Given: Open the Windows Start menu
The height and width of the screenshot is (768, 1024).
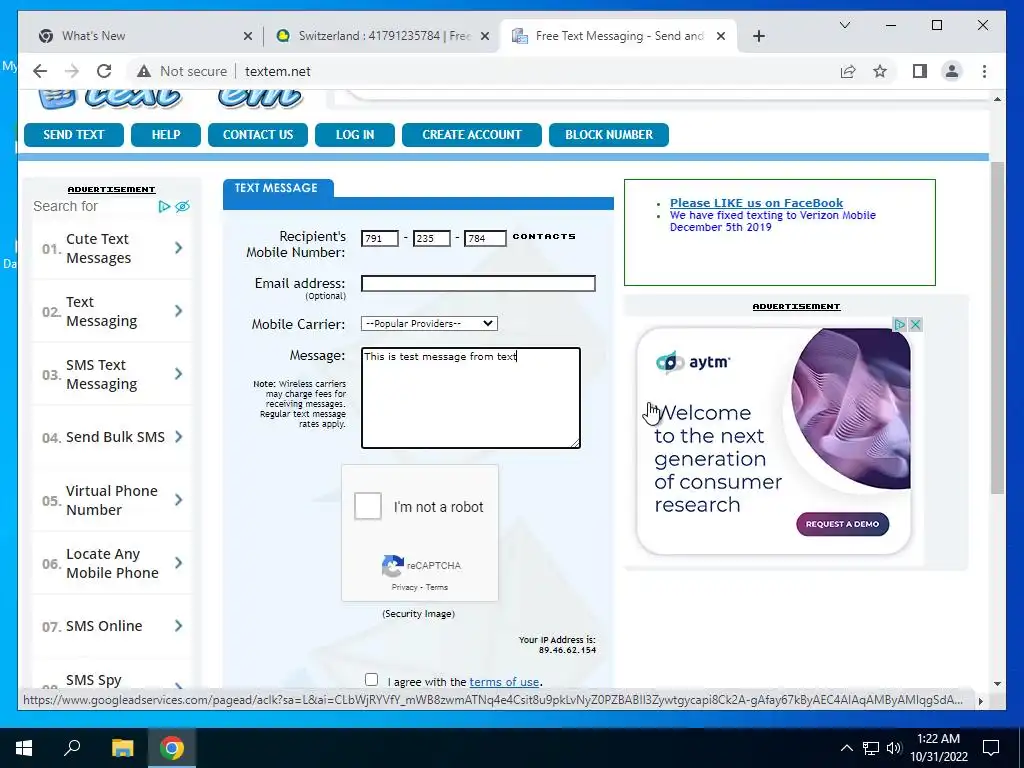Looking at the screenshot, I should coord(24,748).
